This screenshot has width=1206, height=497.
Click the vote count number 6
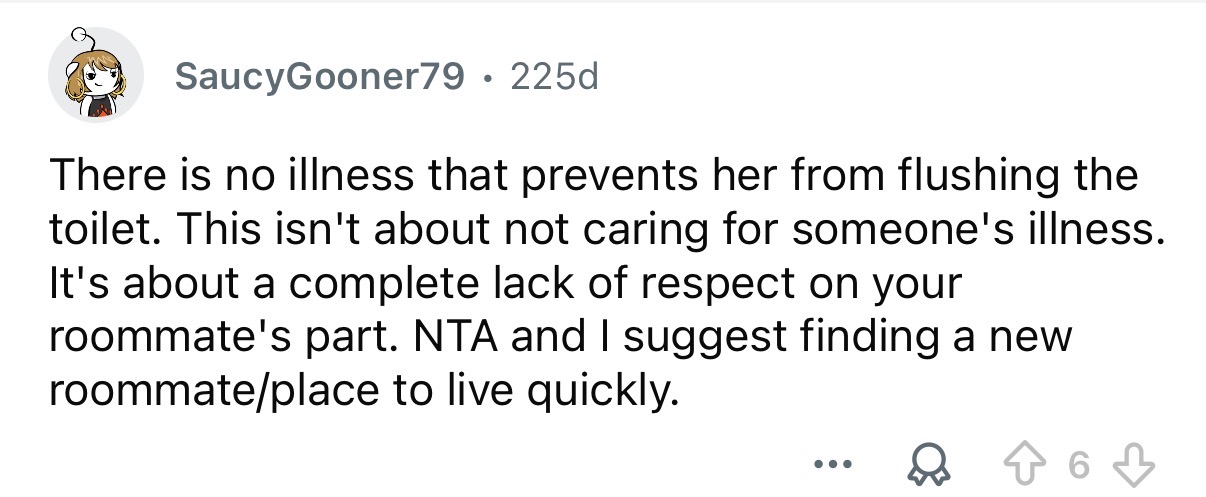(1076, 467)
